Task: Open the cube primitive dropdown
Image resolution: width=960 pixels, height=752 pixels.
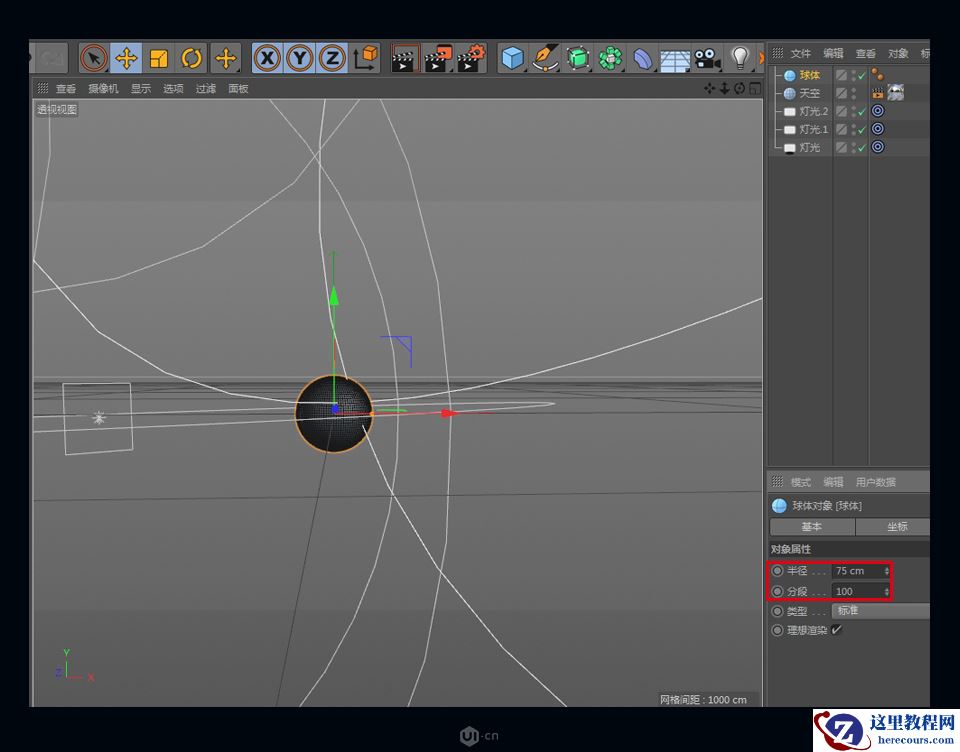Action: pos(511,59)
